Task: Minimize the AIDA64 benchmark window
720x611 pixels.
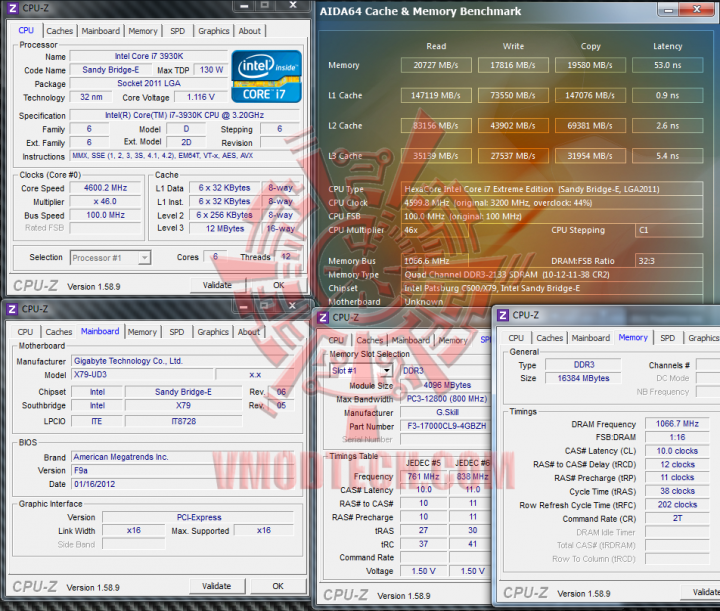Action: point(668,9)
